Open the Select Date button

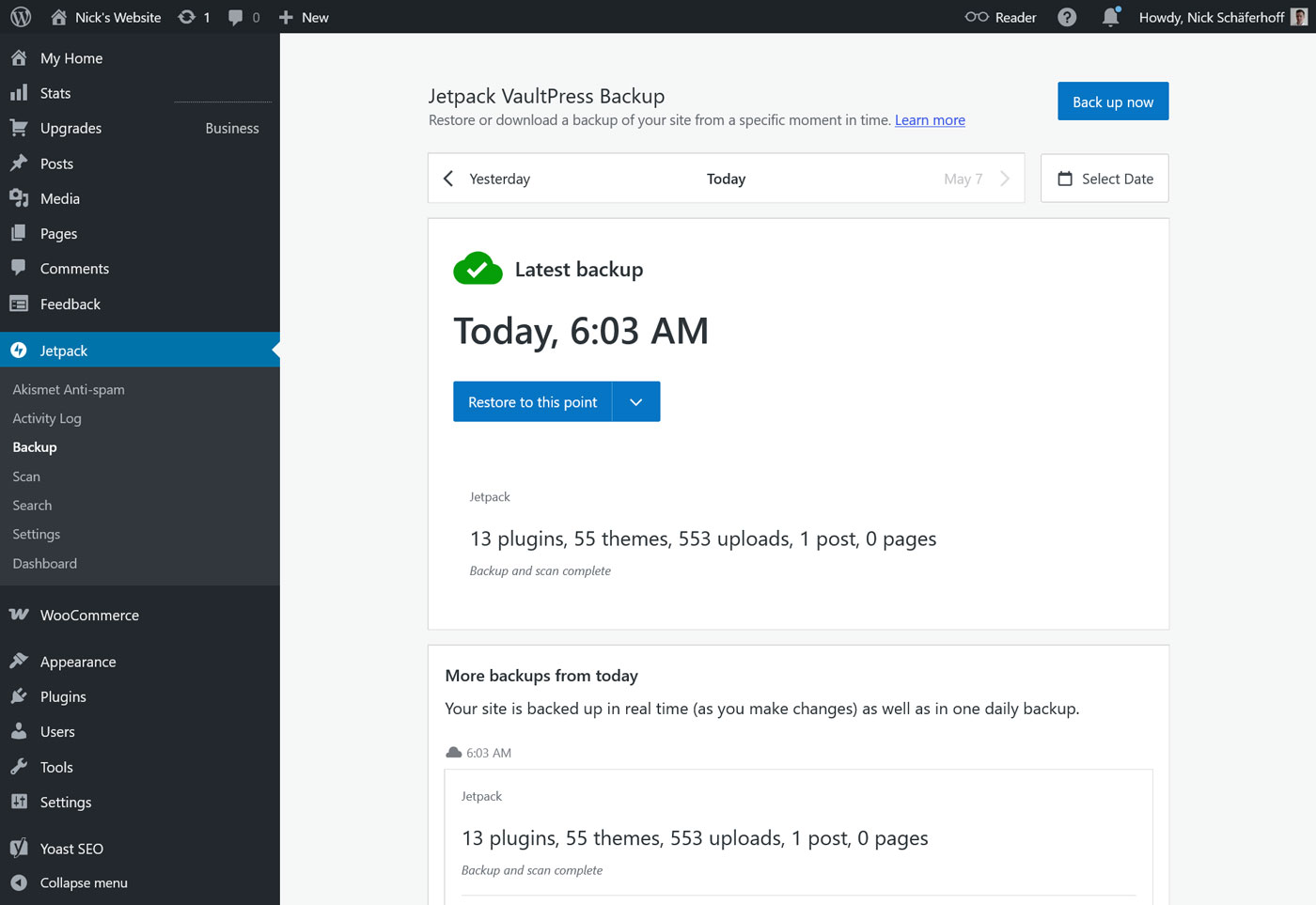(x=1104, y=179)
